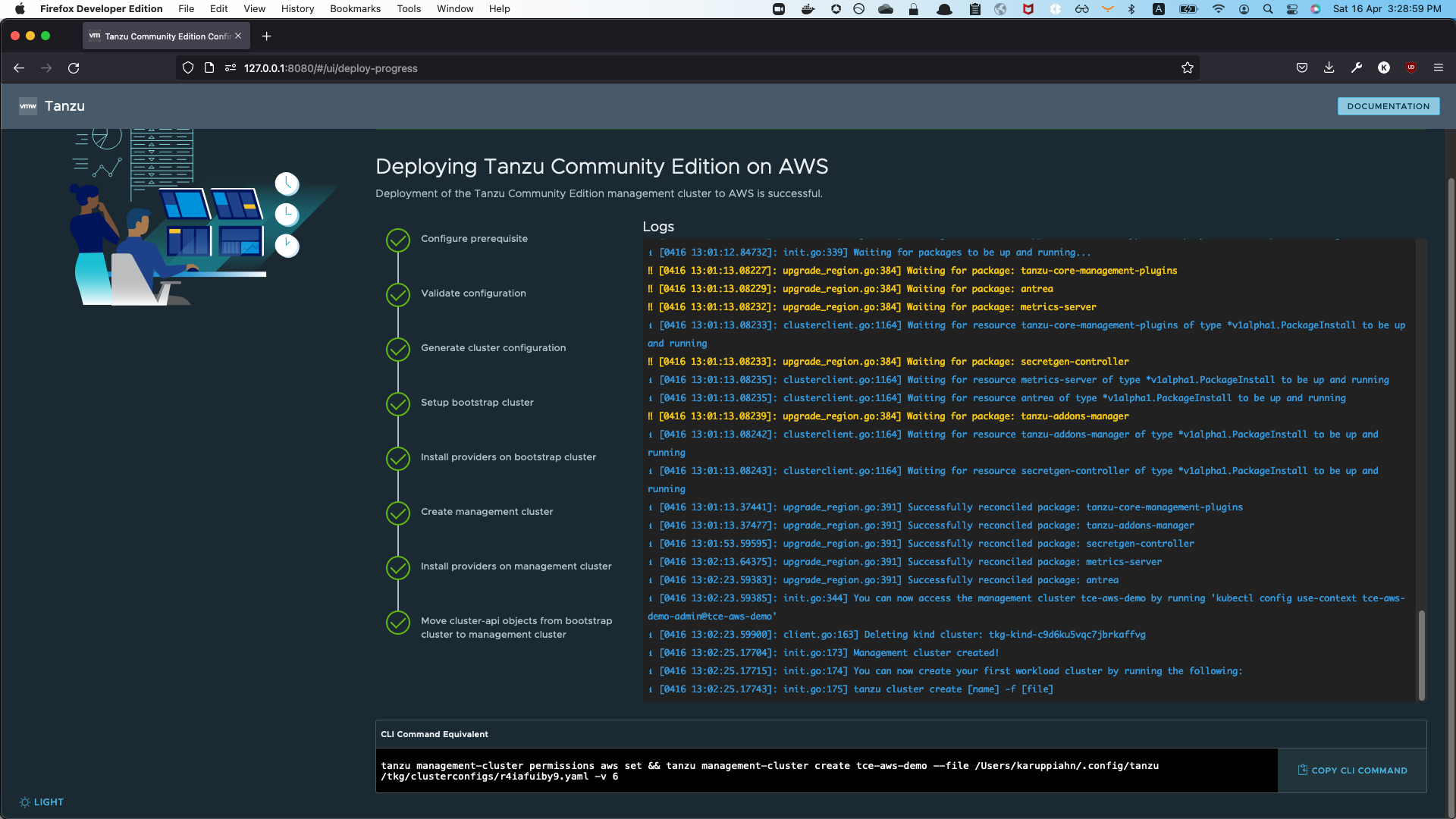Open macOS Spotlight search icon

[x=1268, y=9]
